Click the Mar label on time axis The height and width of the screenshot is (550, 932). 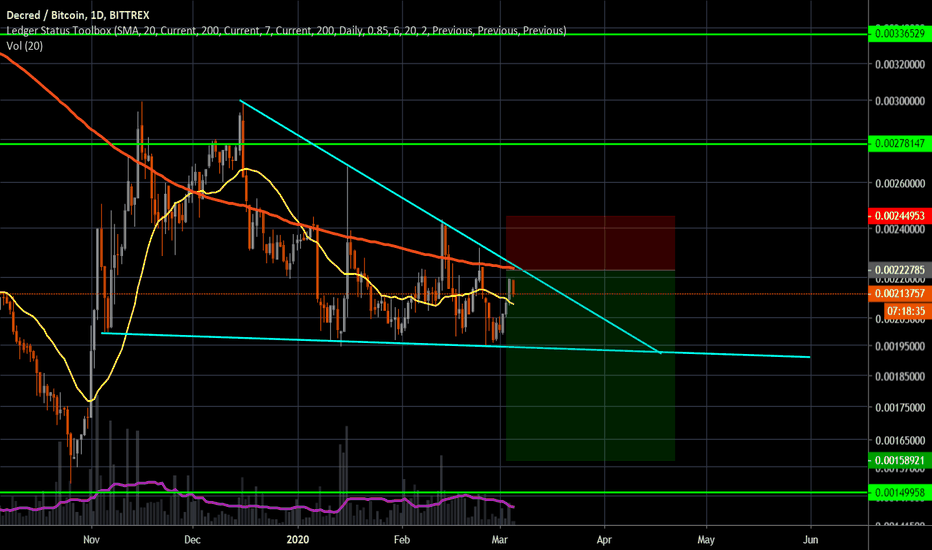(x=500, y=539)
